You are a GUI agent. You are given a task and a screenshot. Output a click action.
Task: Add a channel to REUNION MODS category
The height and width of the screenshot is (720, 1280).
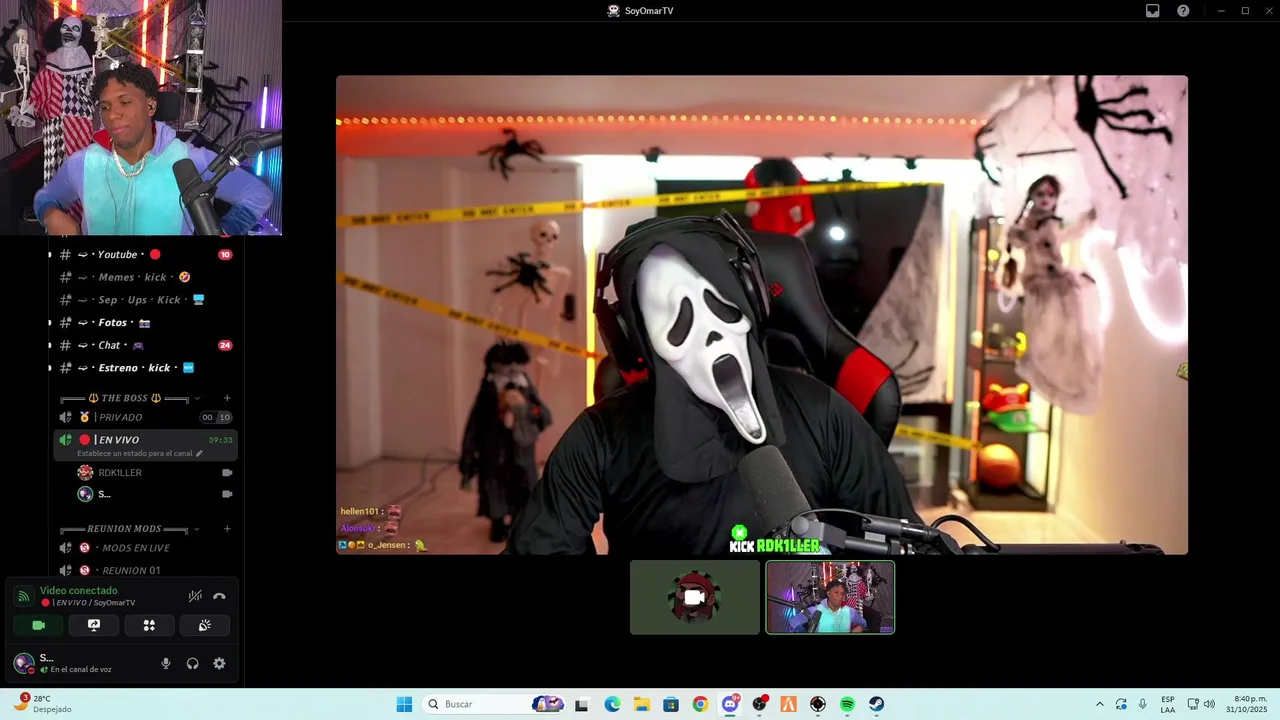pyautogui.click(x=227, y=529)
